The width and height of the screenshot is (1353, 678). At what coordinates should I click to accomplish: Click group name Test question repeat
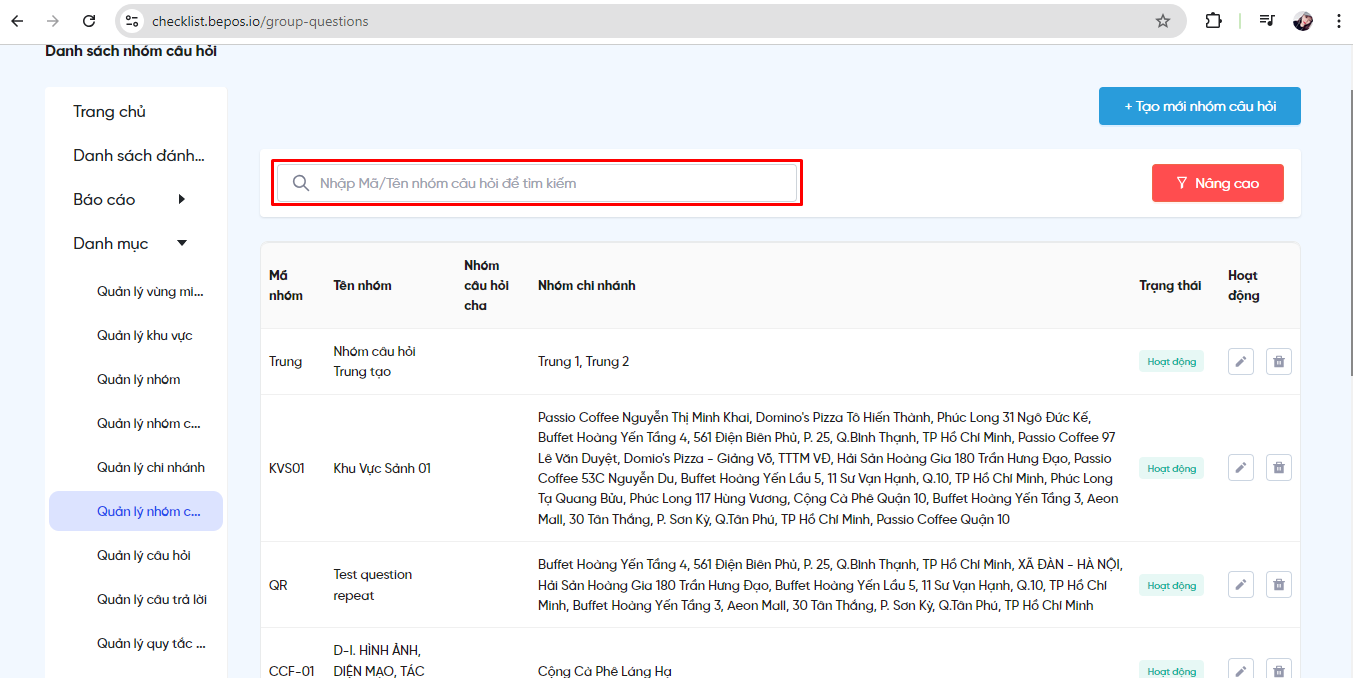coord(373,585)
